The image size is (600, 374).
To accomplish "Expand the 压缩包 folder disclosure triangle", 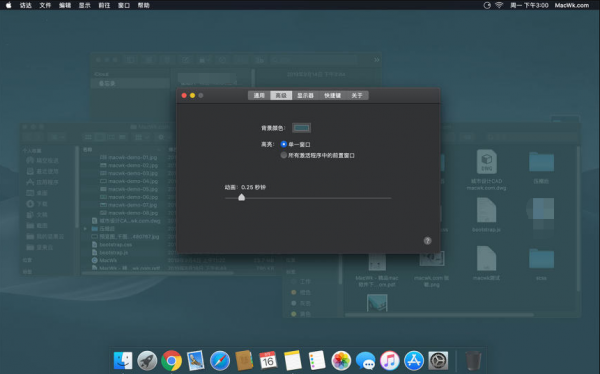I will [85, 229].
